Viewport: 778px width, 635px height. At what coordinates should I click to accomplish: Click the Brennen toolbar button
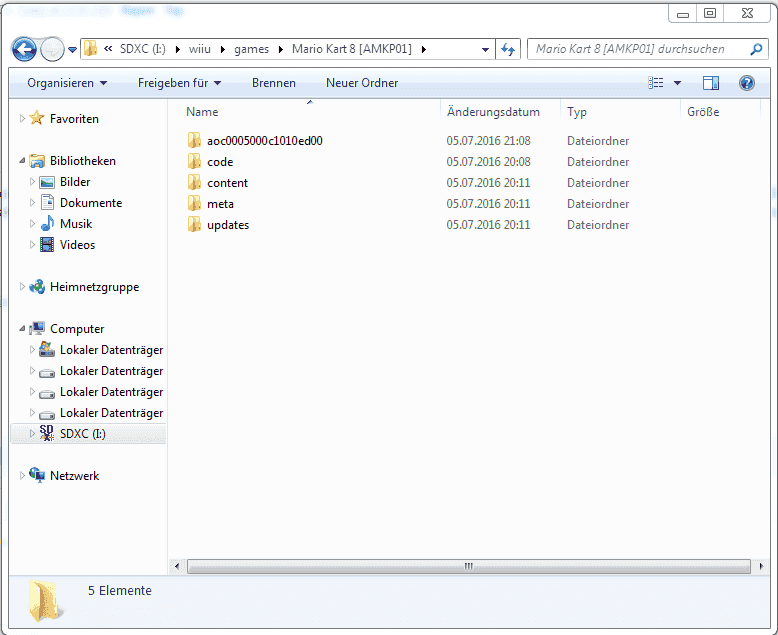pyautogui.click(x=273, y=83)
